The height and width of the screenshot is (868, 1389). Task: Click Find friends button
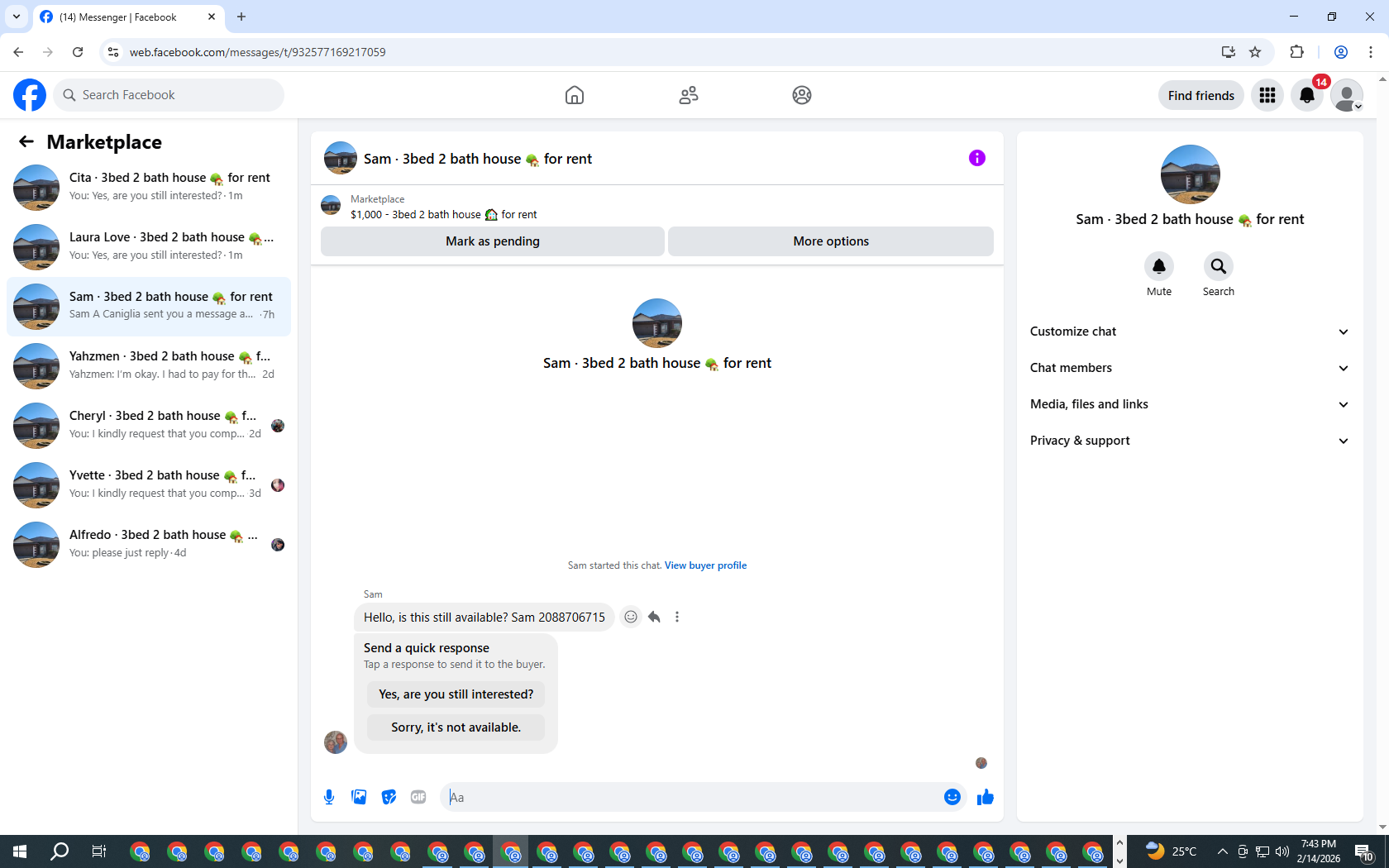[1200, 95]
